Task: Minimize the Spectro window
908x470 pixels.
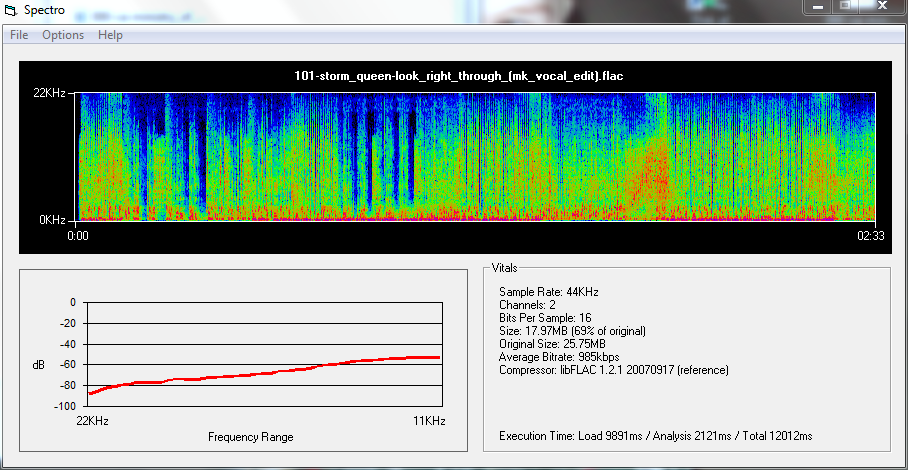Action: click(819, 8)
